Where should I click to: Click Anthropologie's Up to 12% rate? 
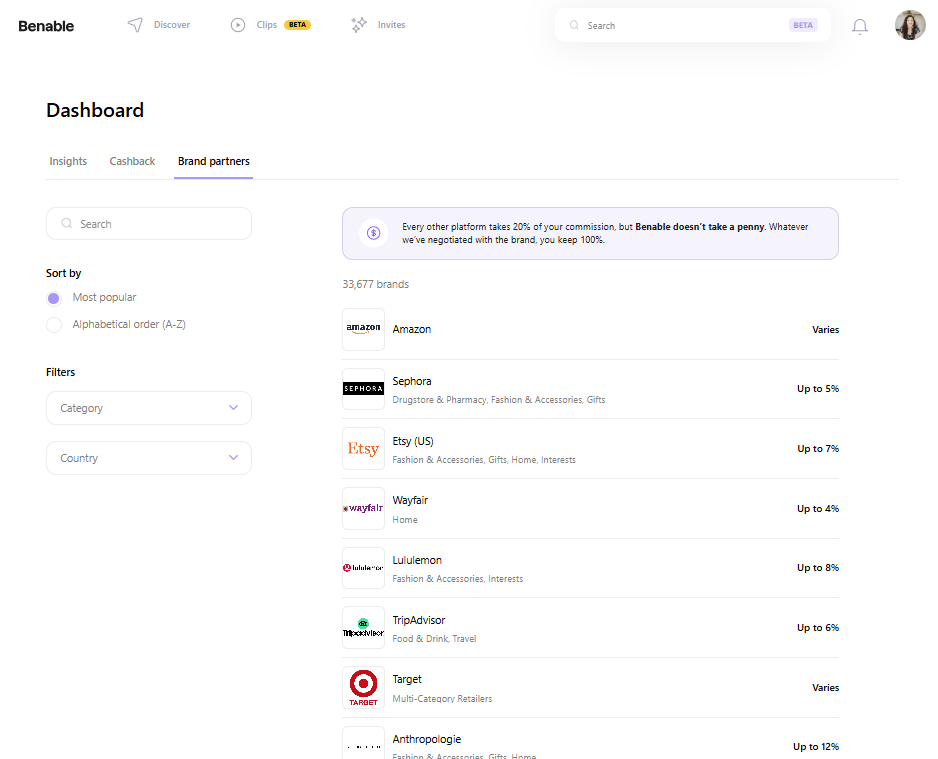click(x=816, y=746)
